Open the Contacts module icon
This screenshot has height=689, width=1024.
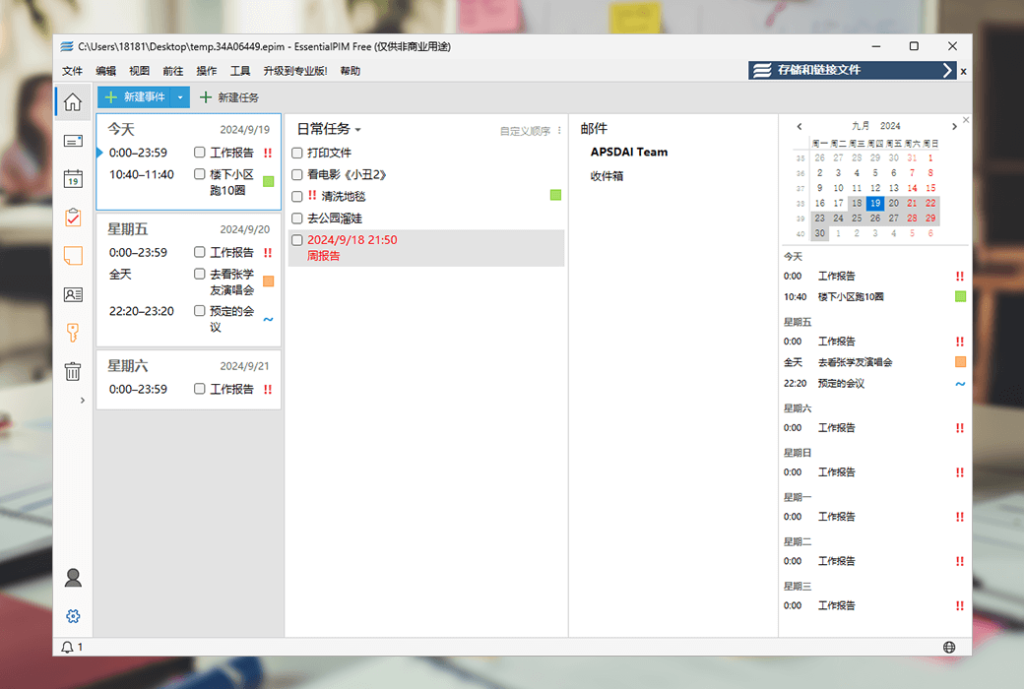[x=72, y=295]
